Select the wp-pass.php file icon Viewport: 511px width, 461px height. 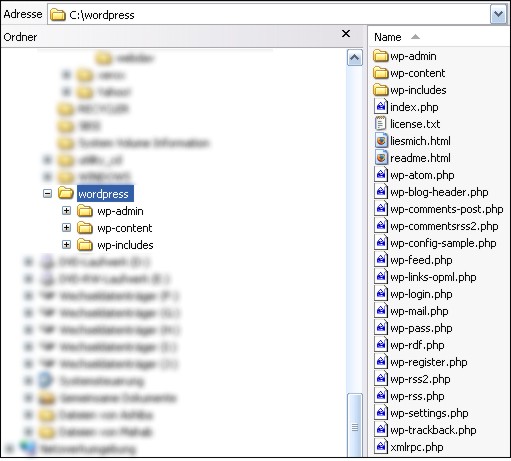pyautogui.click(x=381, y=328)
